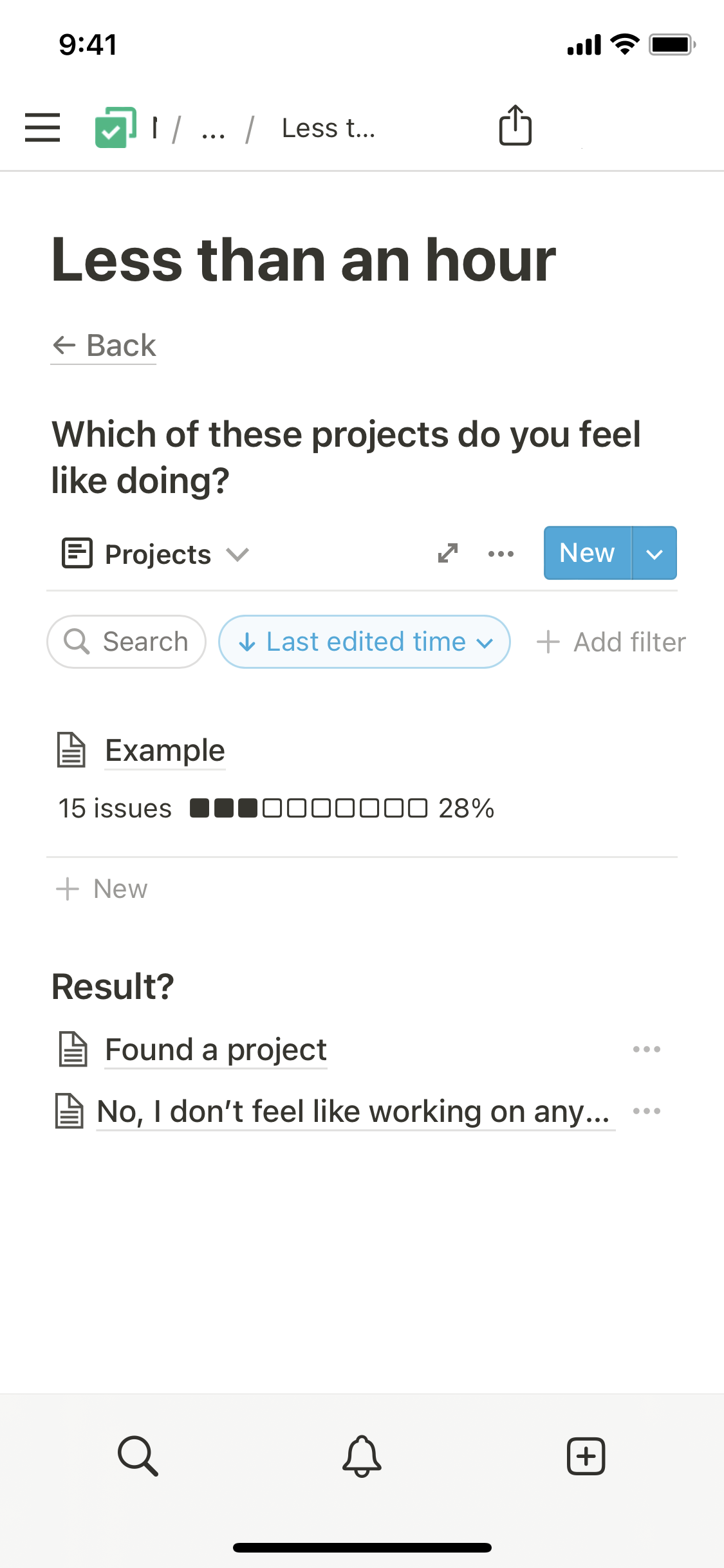Click Add filter
724x1568 pixels.
(x=611, y=642)
